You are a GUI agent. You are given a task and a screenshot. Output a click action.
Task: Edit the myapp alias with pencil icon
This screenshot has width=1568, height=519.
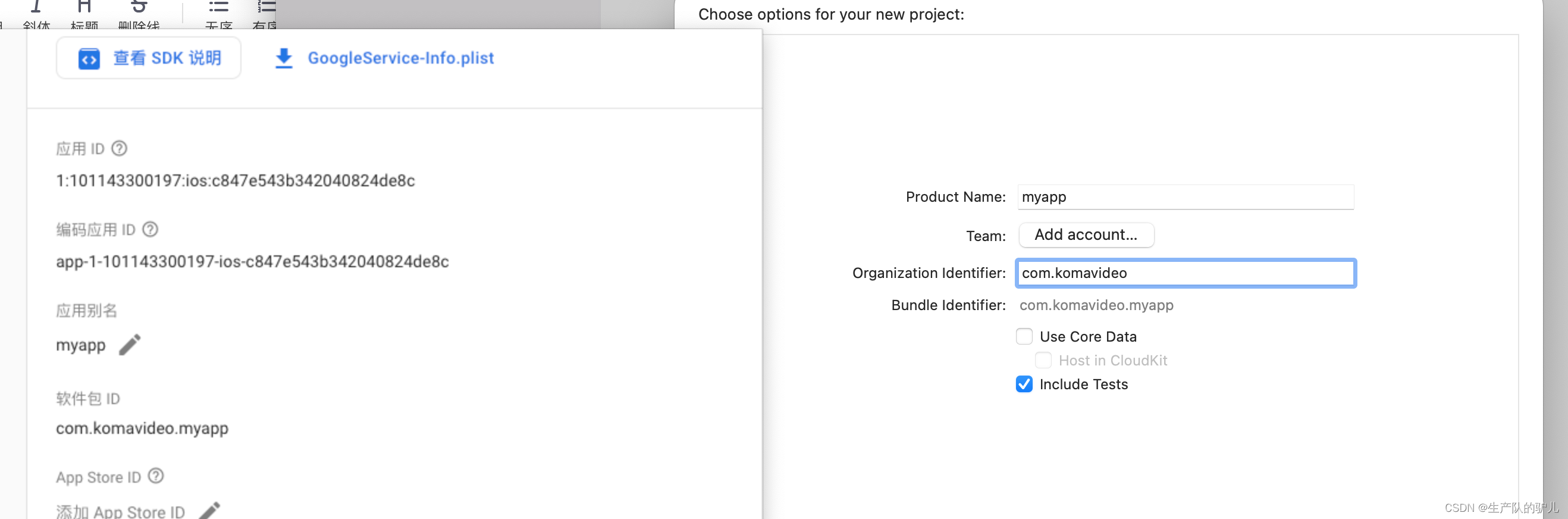pyautogui.click(x=130, y=345)
